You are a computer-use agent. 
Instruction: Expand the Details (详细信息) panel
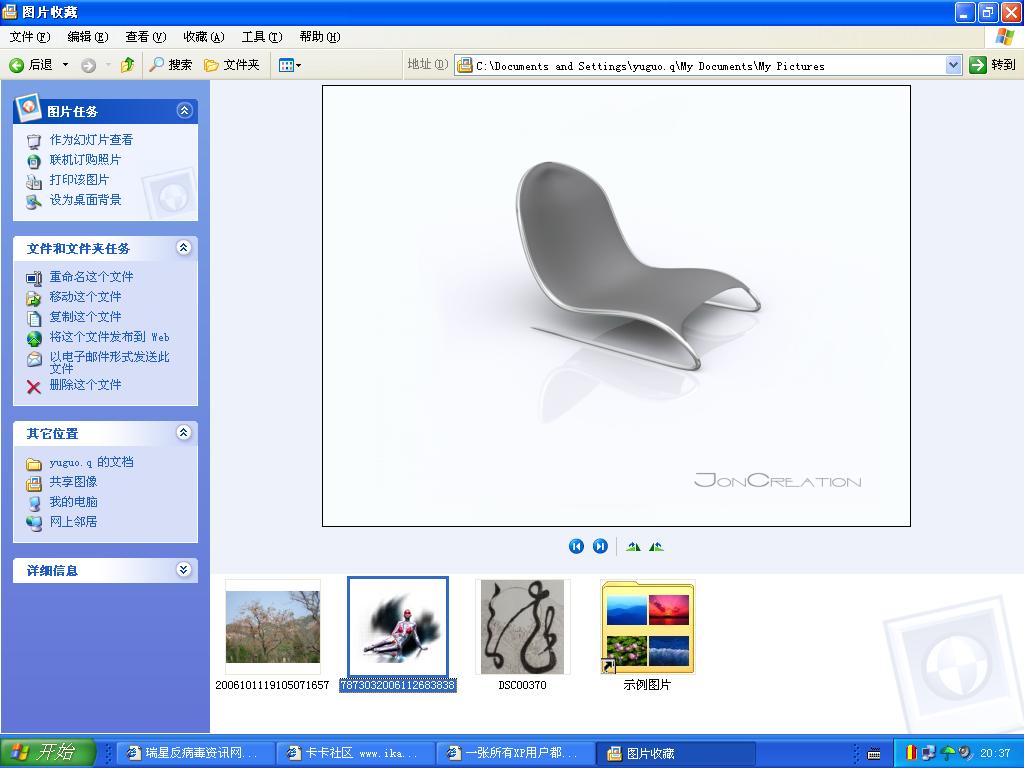[x=184, y=569]
